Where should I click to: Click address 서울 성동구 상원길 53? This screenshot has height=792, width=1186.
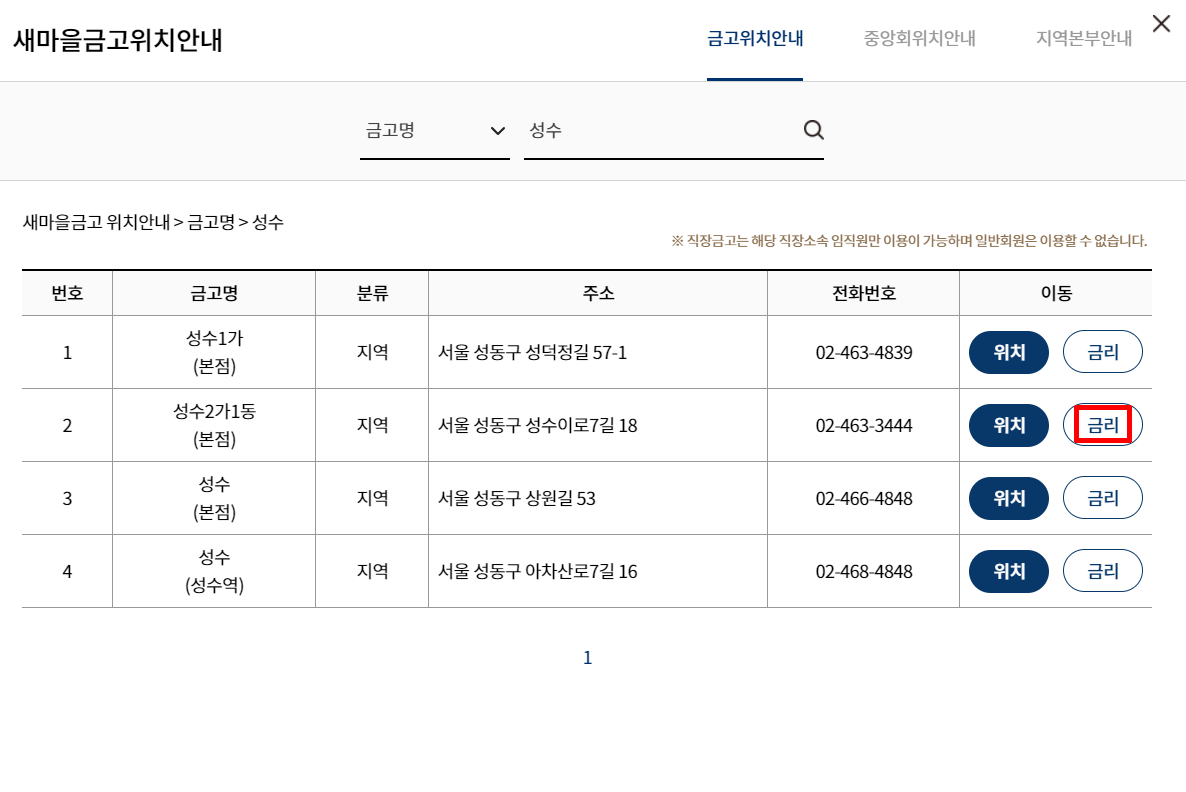[x=517, y=498]
